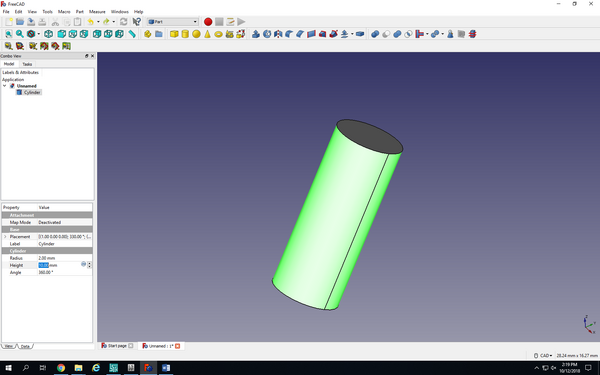Open the Height expression editor icon
The height and width of the screenshot is (375, 600).
click(83, 264)
